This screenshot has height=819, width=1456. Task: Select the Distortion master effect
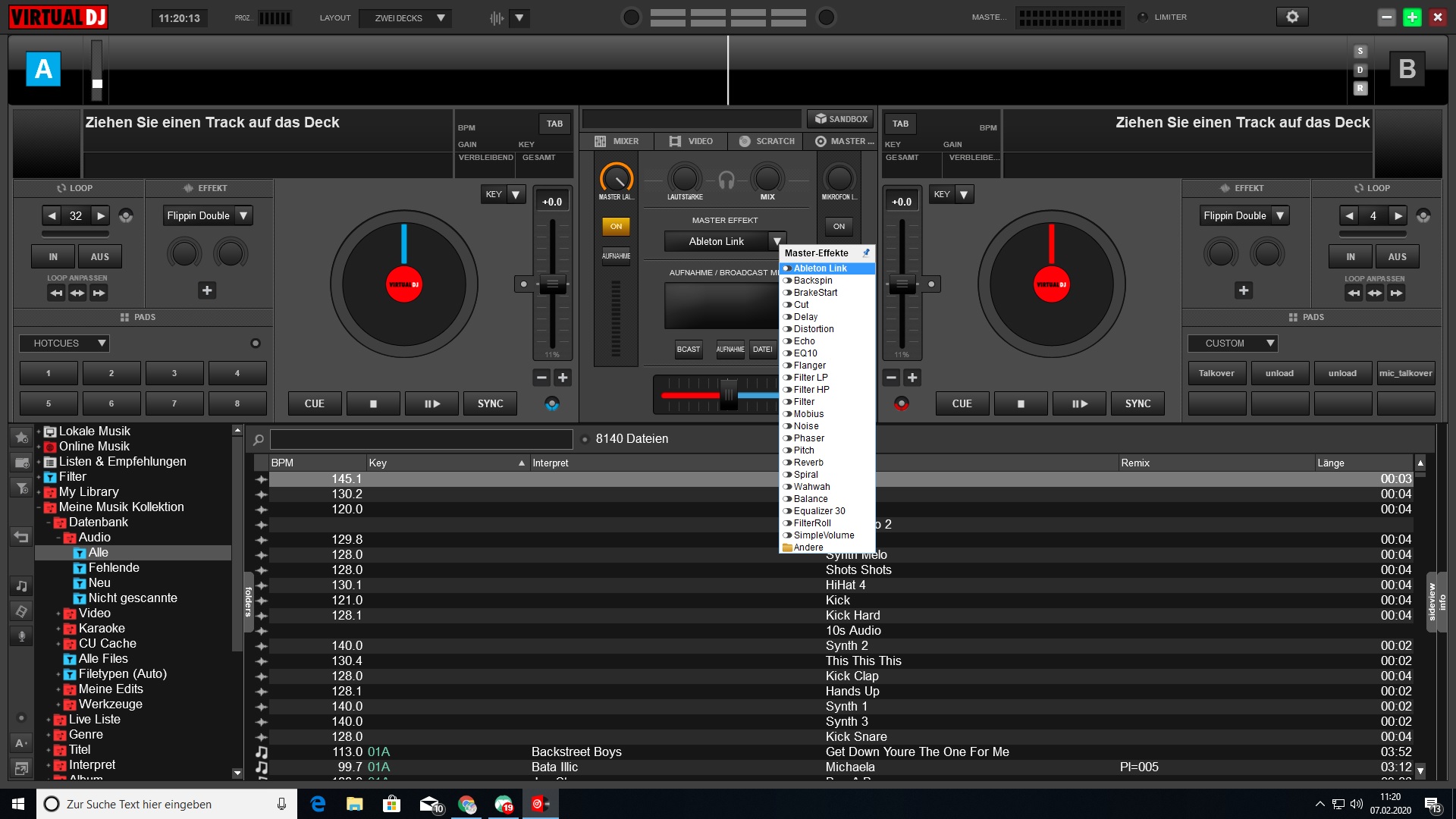click(x=827, y=329)
